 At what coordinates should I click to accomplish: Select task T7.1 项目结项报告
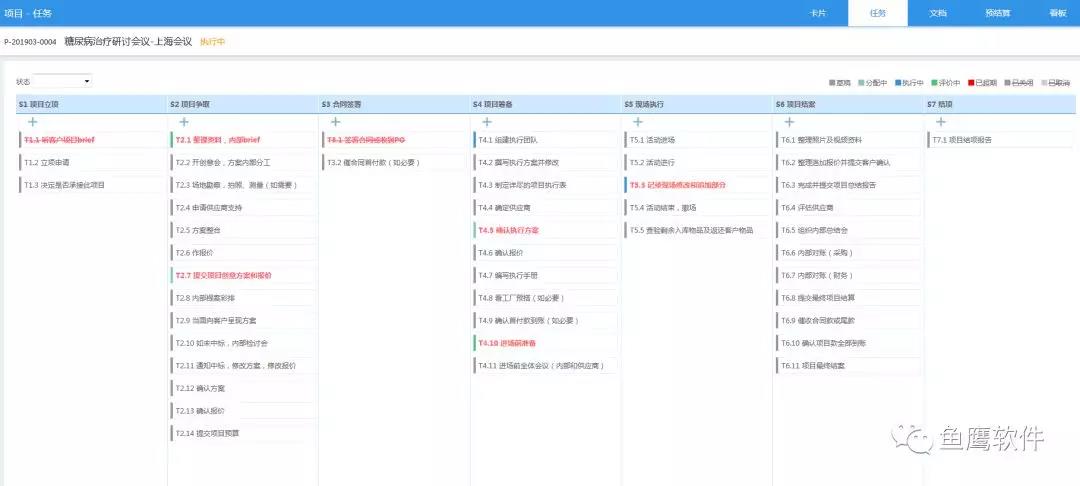[962, 140]
